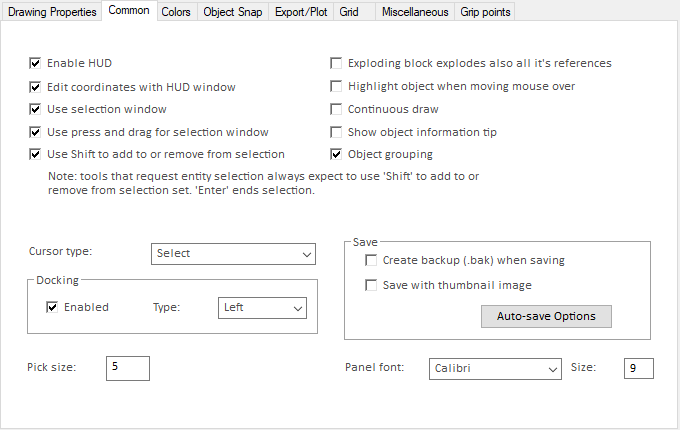
Task: Open the Grid tab
Action: pyautogui.click(x=348, y=11)
